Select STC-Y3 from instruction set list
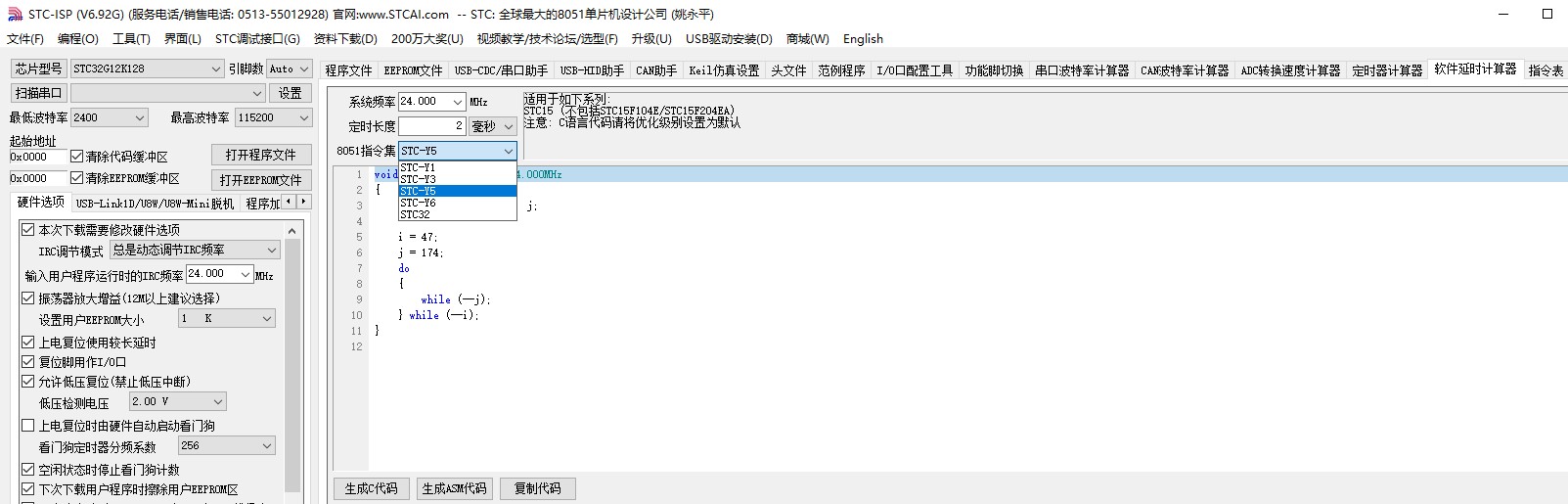 [x=457, y=179]
